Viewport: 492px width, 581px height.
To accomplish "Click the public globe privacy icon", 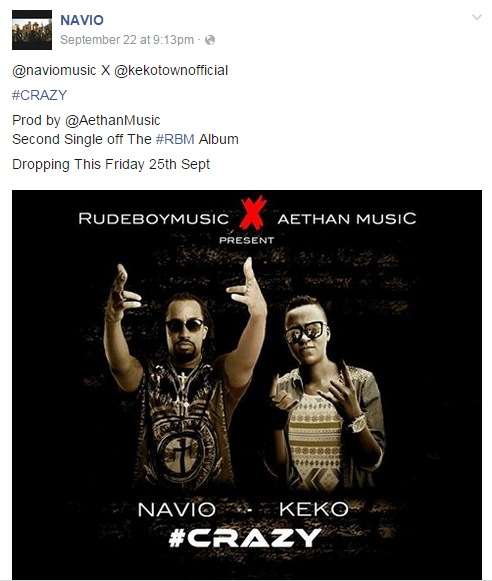I will pyautogui.click(x=210, y=40).
